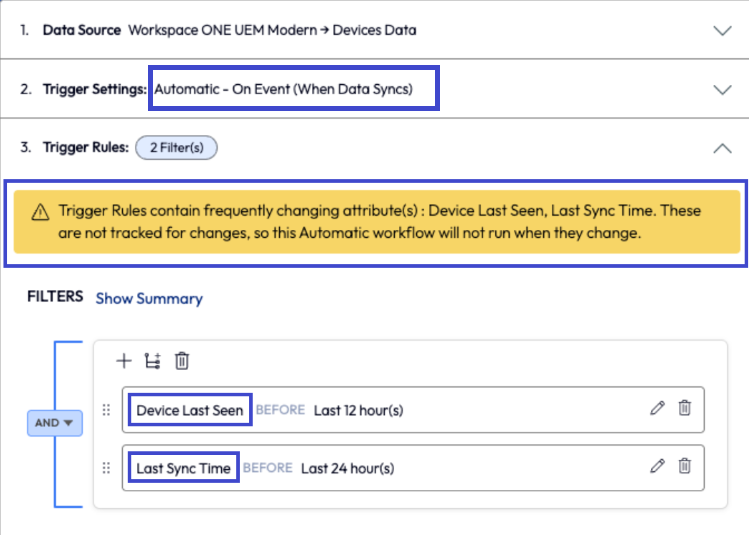
Task: Click Automatic - On Event trigger setting text
Action: pyautogui.click(x=283, y=89)
